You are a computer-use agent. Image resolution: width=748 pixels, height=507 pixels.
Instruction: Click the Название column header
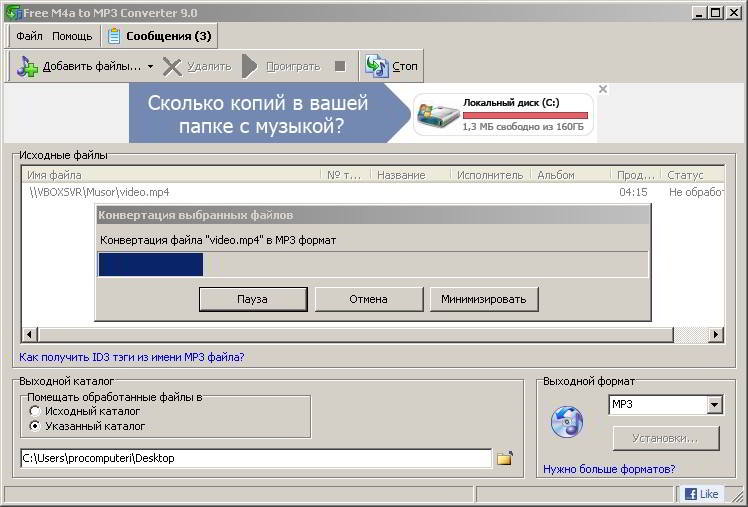click(411, 175)
